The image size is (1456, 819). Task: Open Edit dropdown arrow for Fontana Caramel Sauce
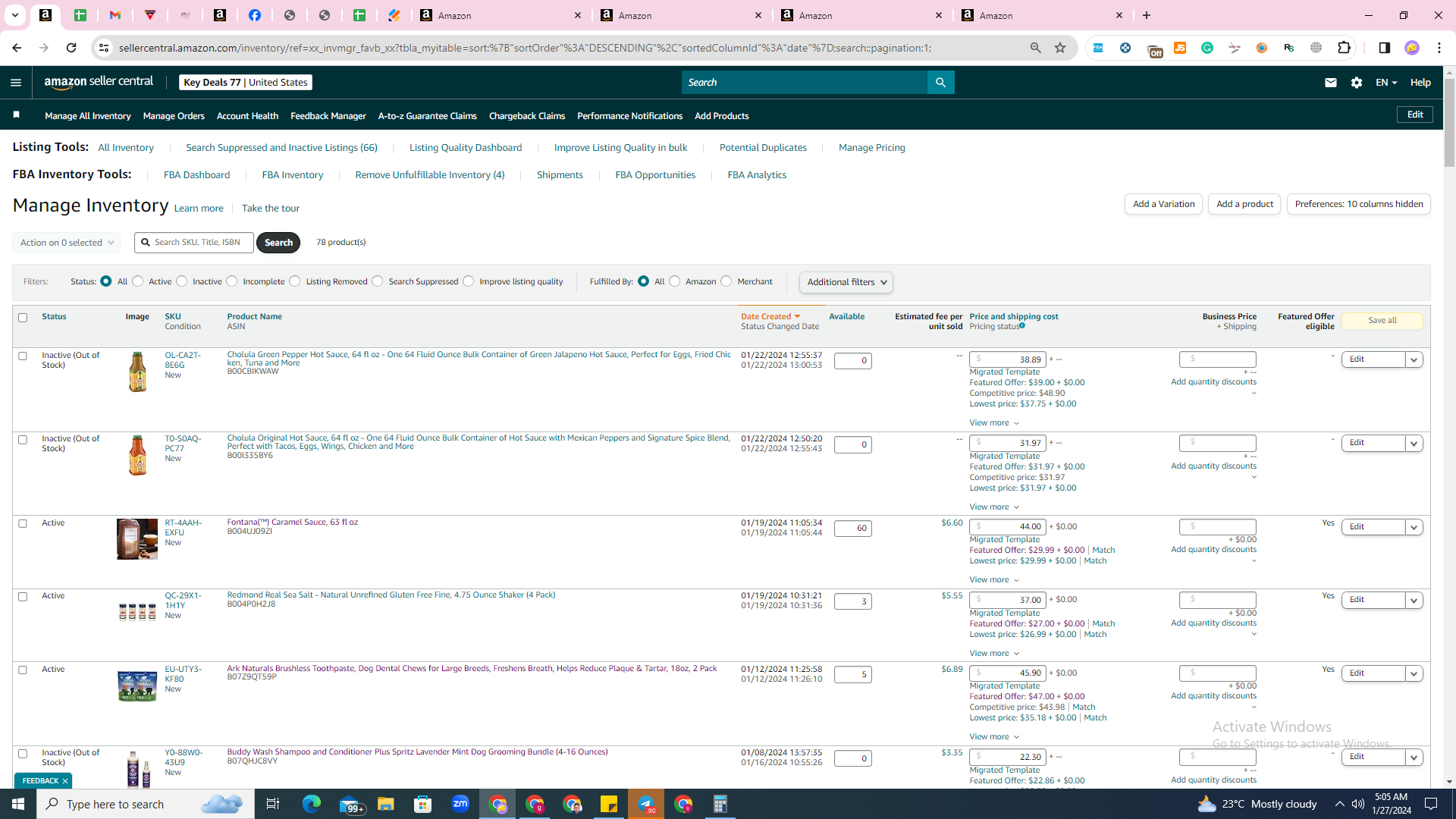click(1414, 527)
